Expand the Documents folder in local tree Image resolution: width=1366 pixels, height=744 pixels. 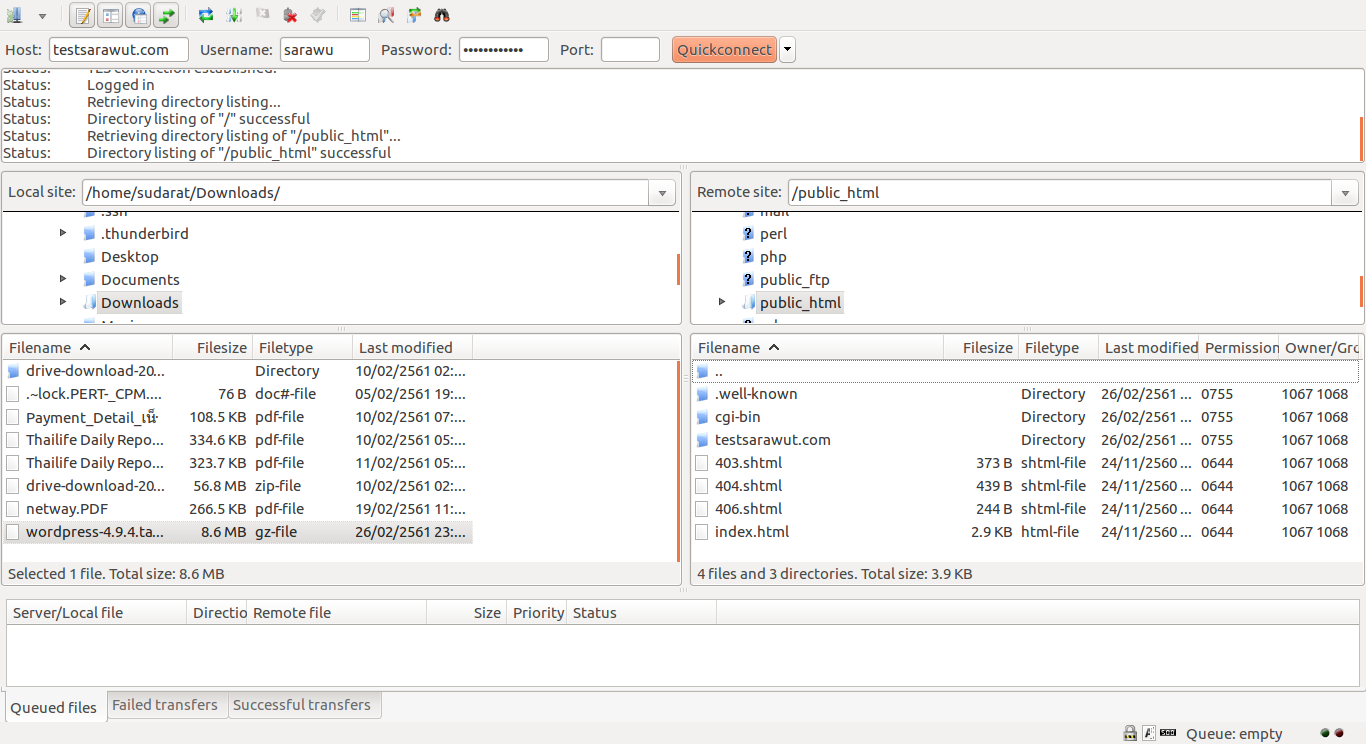point(63,279)
